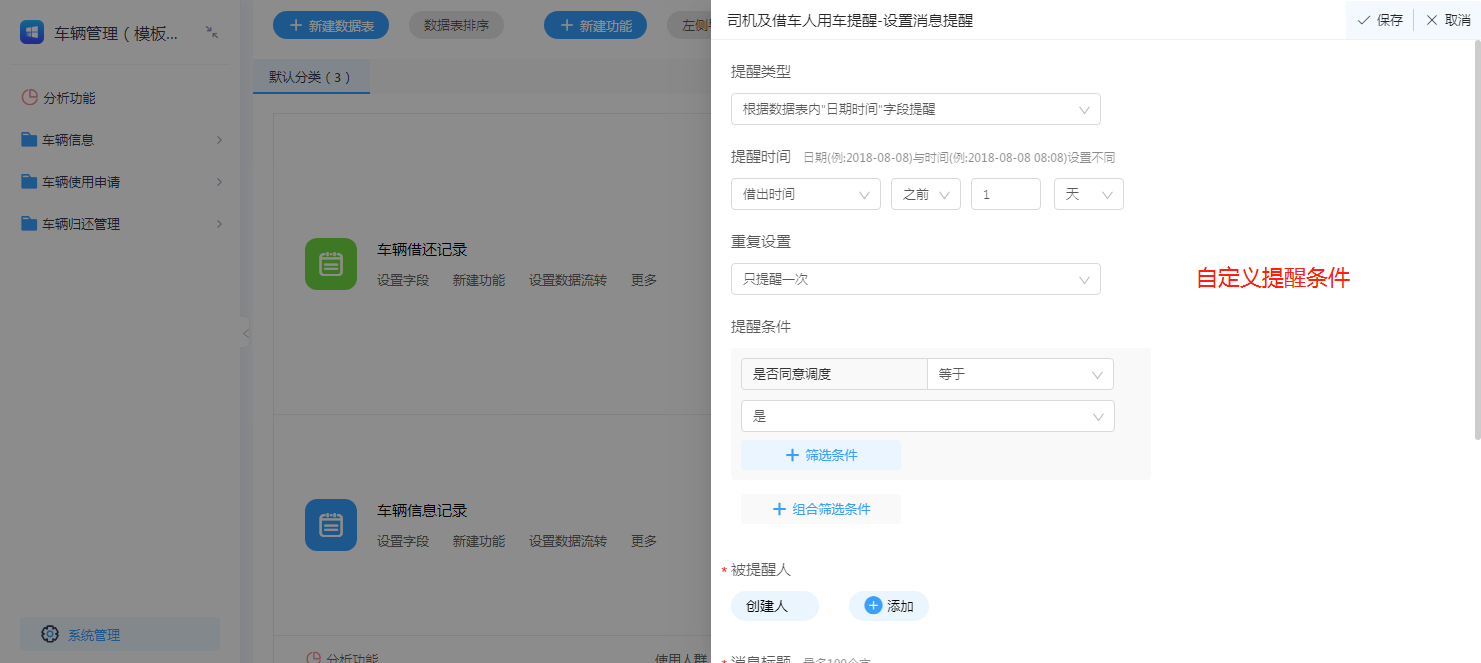
Task: Click 新建功能 under 车辆信息记录
Action: [479, 541]
